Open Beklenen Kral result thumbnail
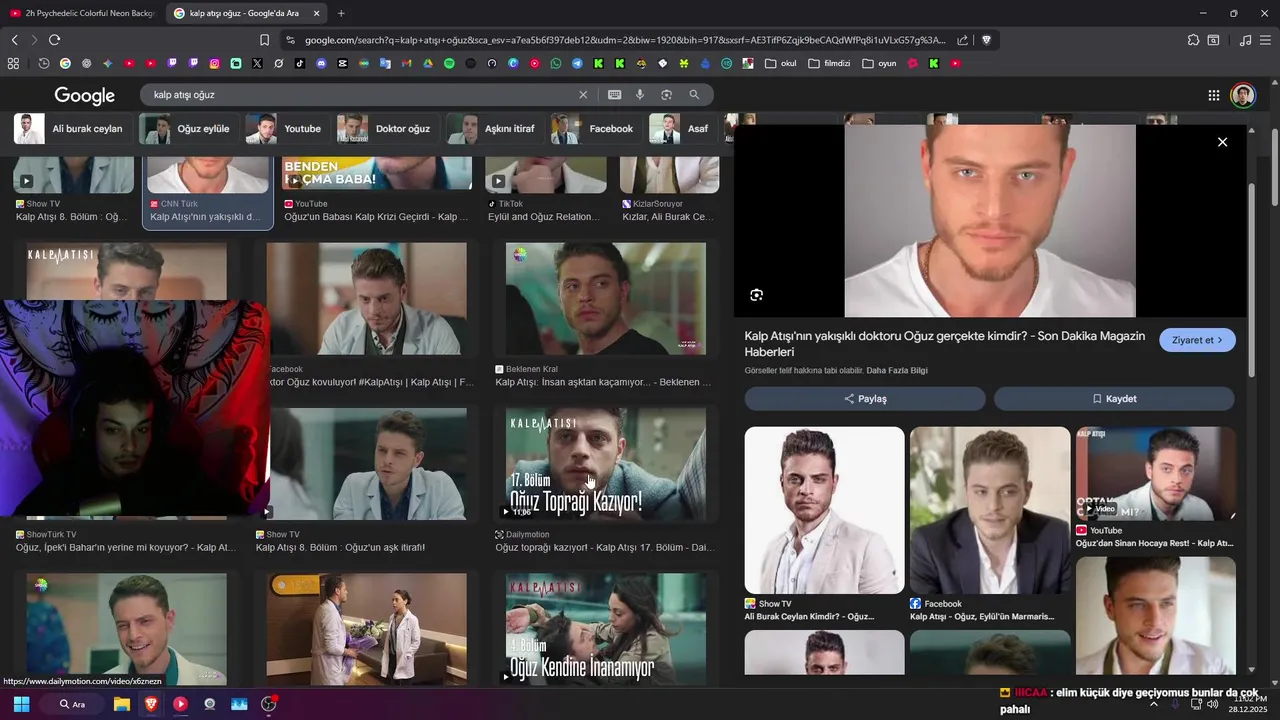The height and width of the screenshot is (720, 1280). click(605, 298)
